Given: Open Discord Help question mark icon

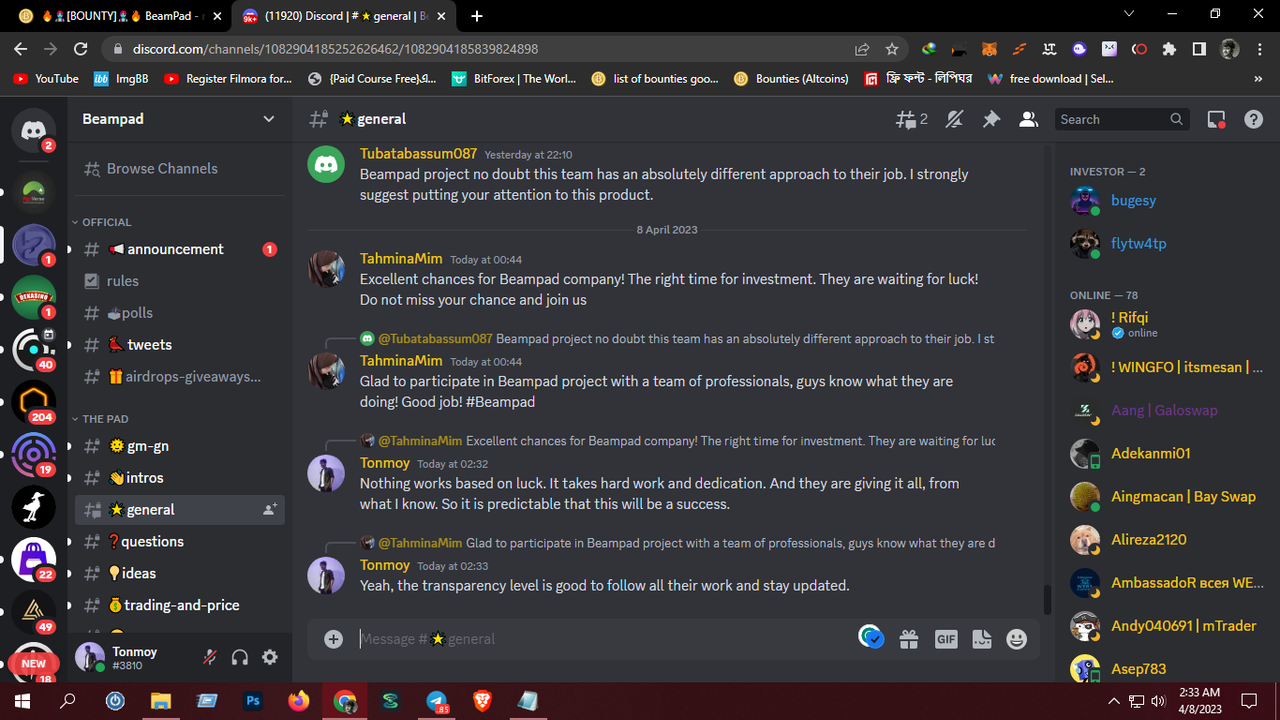Looking at the screenshot, I should (x=1253, y=119).
